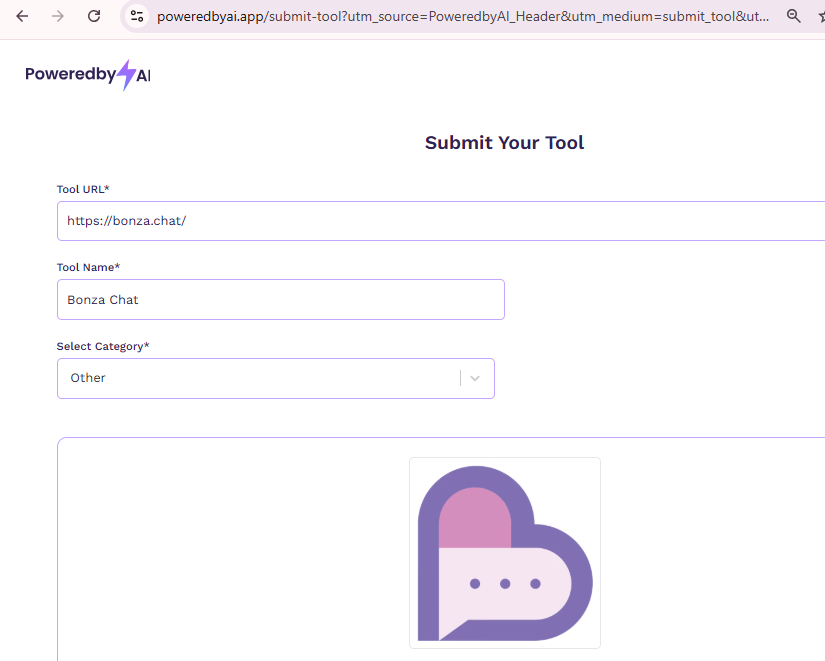Expand the Select Category chevron arrow
Screen dimensions: 825x661
point(475,378)
